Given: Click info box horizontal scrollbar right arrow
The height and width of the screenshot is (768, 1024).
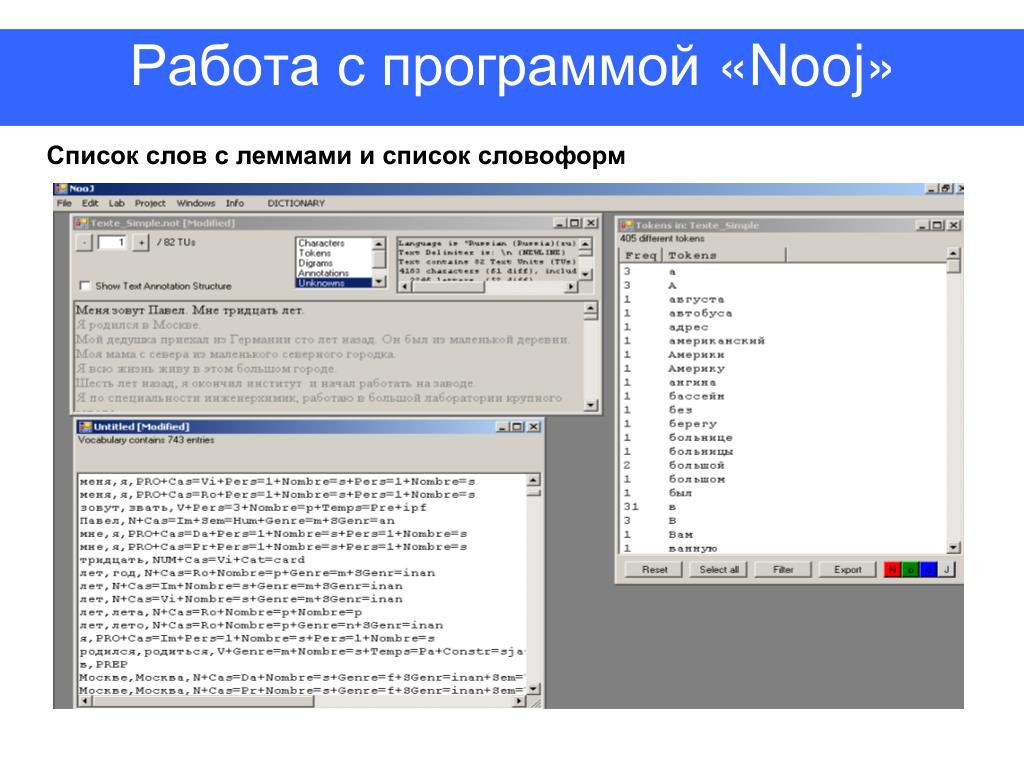Looking at the screenshot, I should click(x=571, y=287).
